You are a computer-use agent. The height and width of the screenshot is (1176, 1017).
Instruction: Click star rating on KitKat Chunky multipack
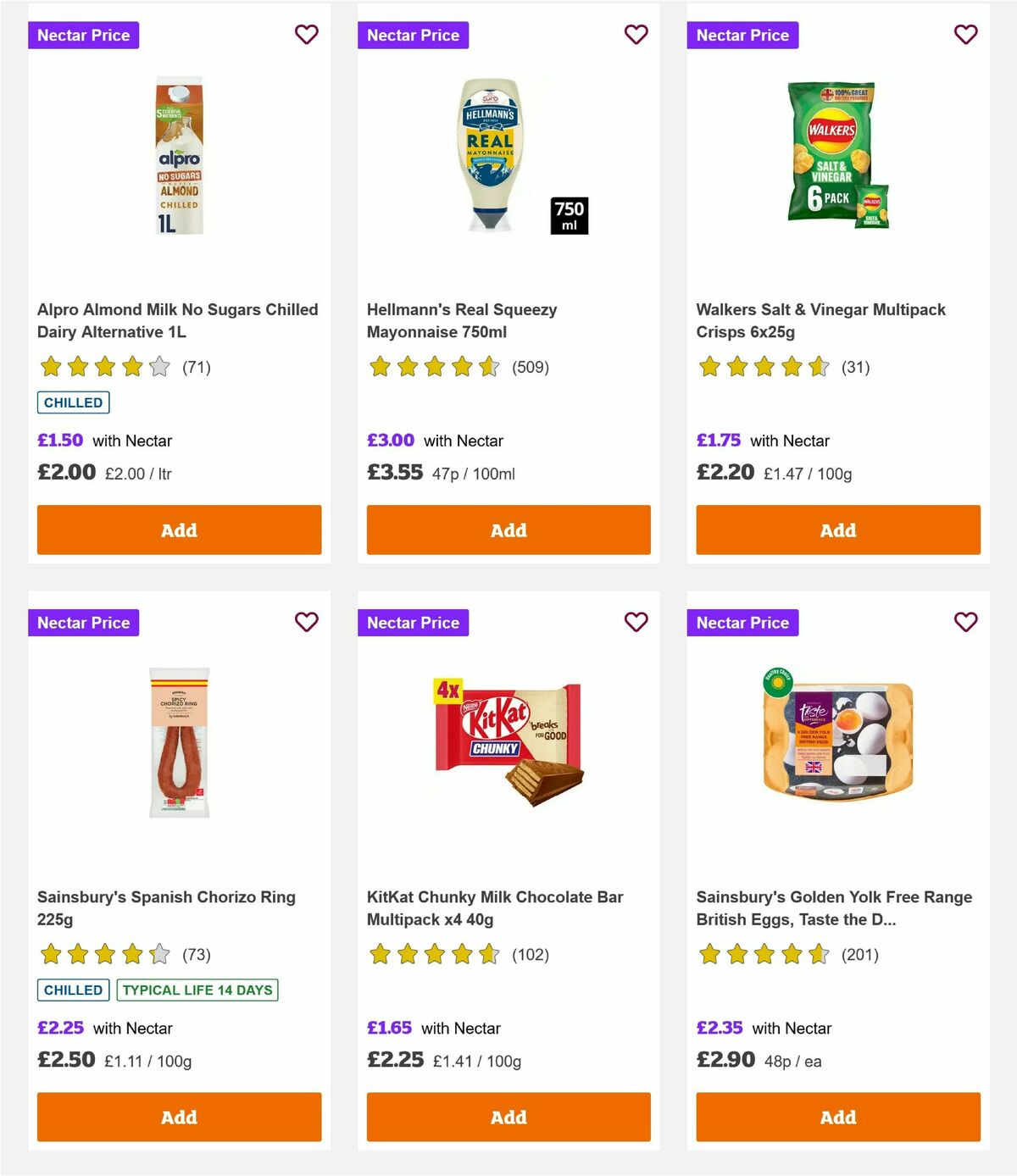tap(431, 954)
